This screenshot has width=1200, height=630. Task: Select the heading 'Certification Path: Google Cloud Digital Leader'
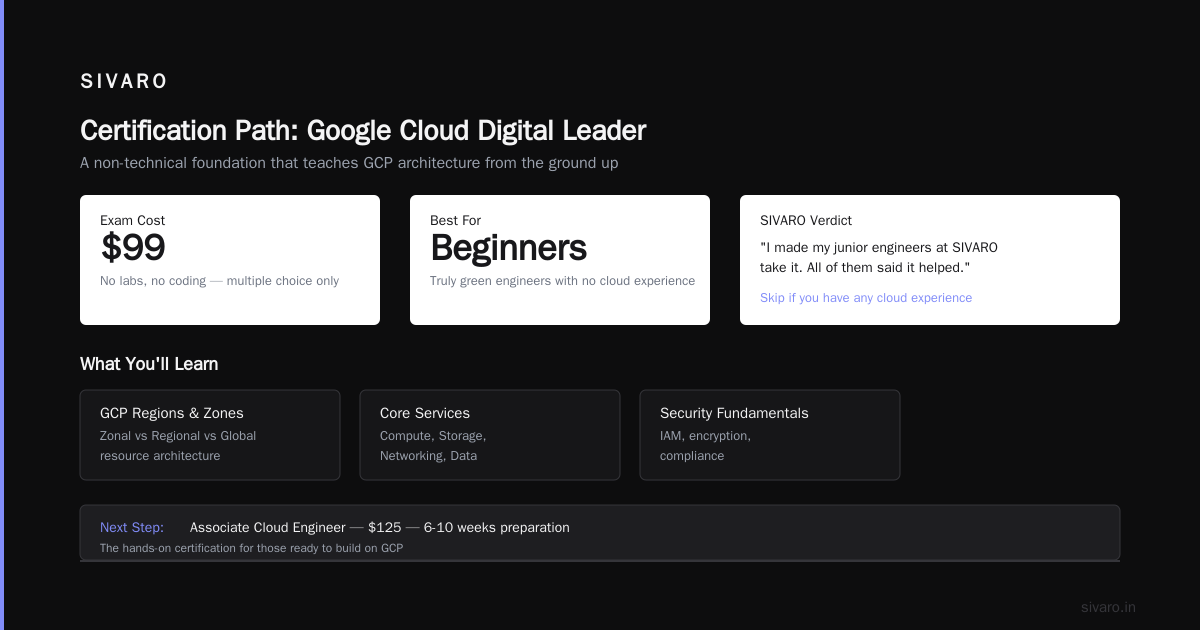tap(363, 131)
